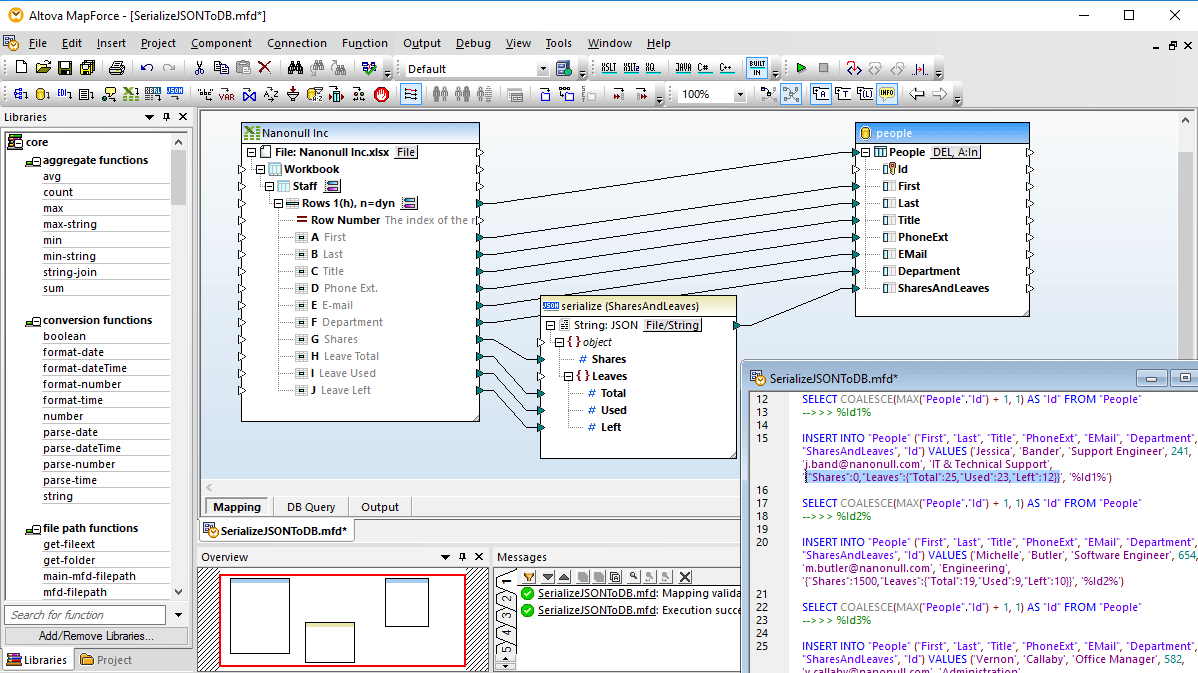Screen dimensions: 1198x673
Task: Open the zoom 100% dropdown
Action: [x=740, y=95]
